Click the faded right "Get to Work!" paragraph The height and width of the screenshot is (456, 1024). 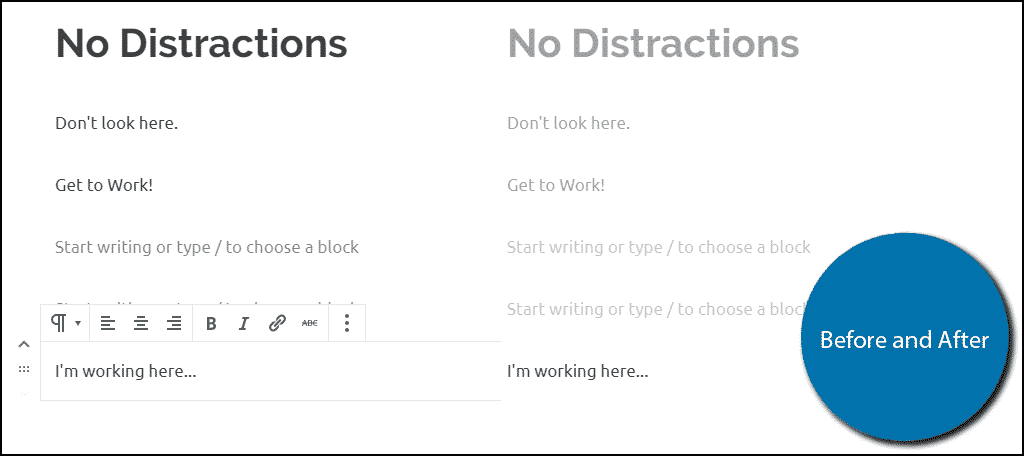[x=556, y=186]
